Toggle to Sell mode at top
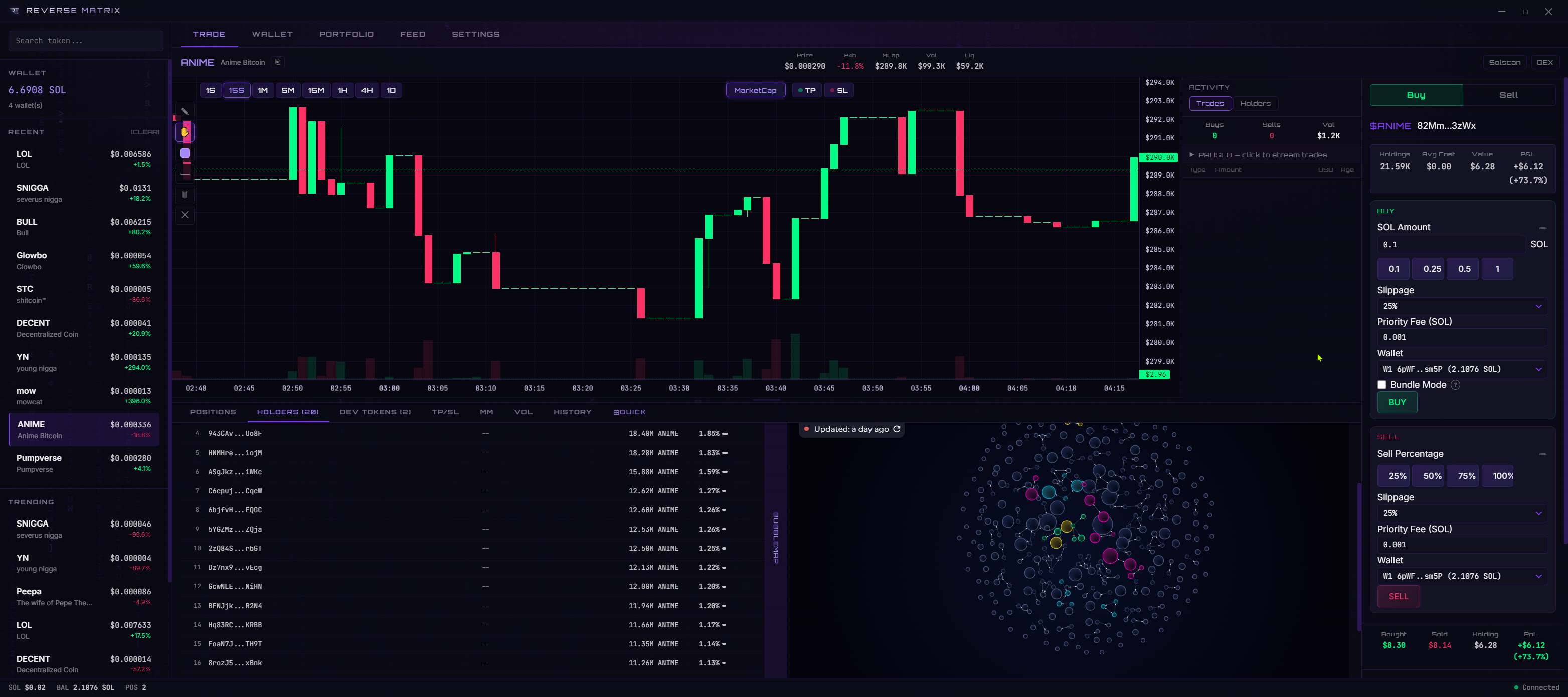Viewport: 1568px width, 697px height. pyautogui.click(x=1508, y=95)
